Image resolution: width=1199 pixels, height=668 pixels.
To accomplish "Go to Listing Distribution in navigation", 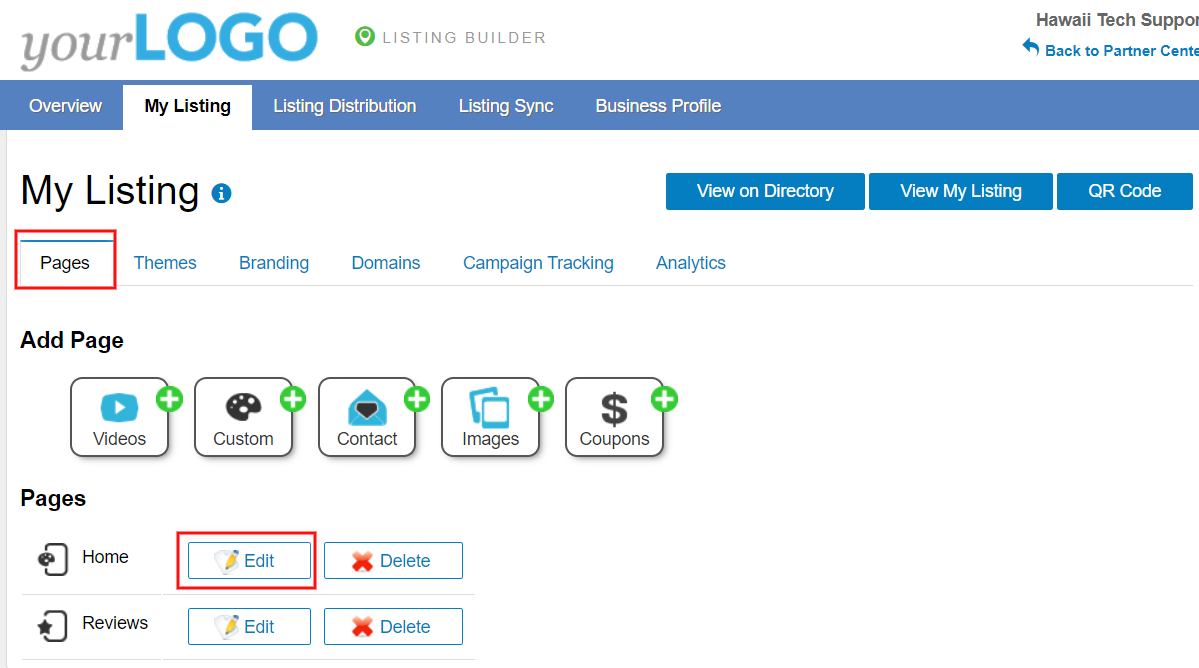I will (344, 106).
